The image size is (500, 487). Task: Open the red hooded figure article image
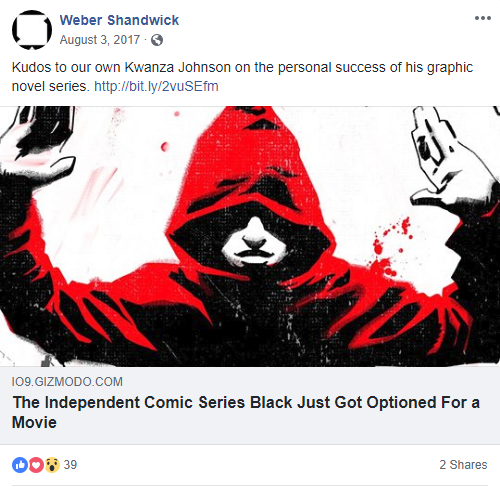(250, 236)
